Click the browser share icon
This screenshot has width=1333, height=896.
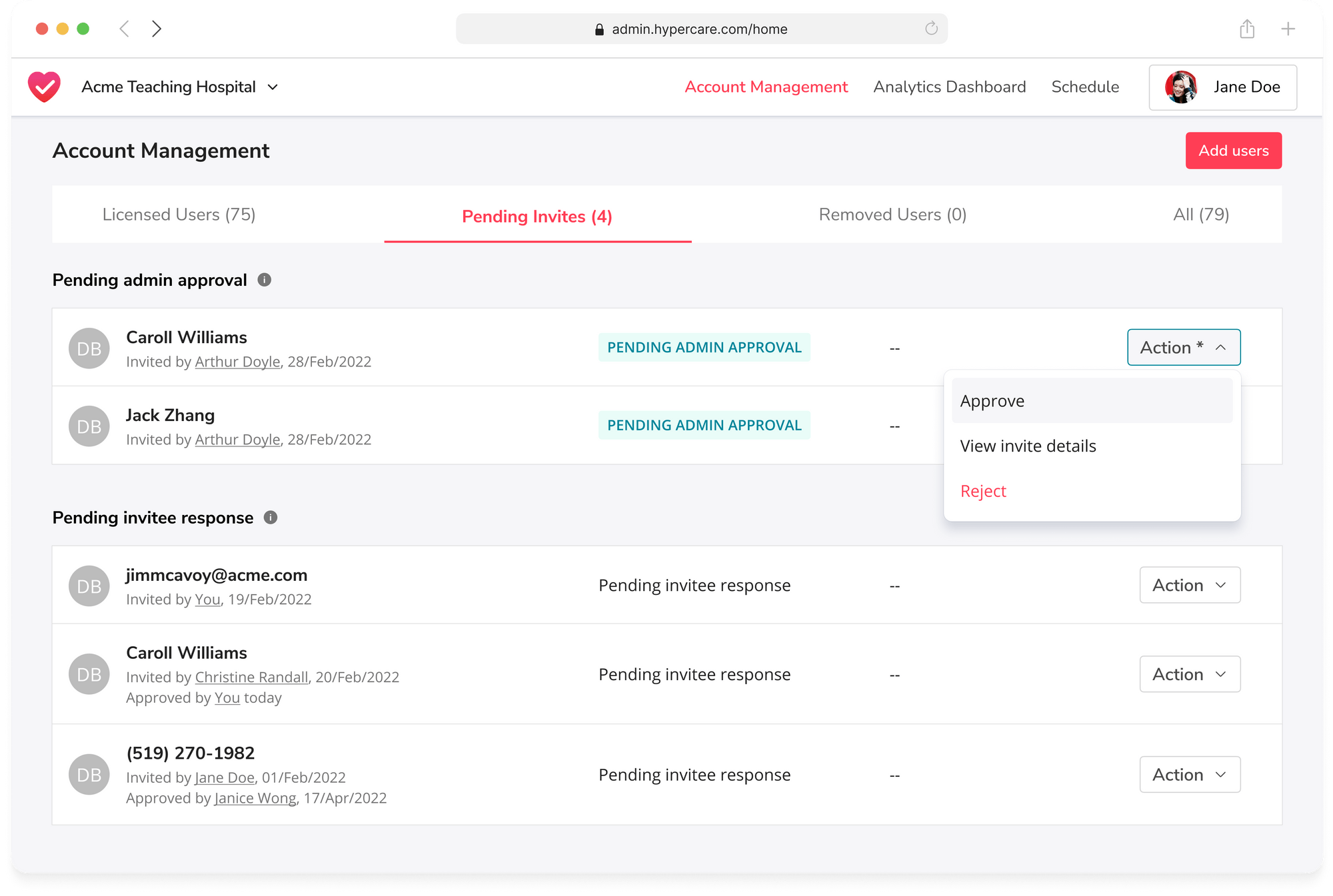point(1247,29)
